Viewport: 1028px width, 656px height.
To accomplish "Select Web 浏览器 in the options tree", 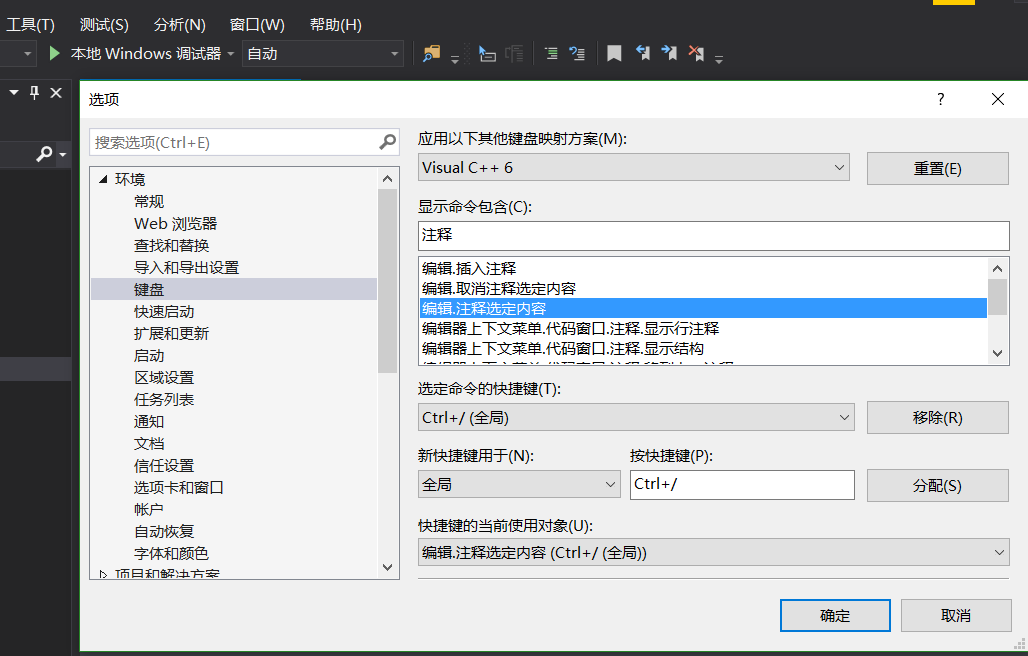I will click(x=175, y=223).
